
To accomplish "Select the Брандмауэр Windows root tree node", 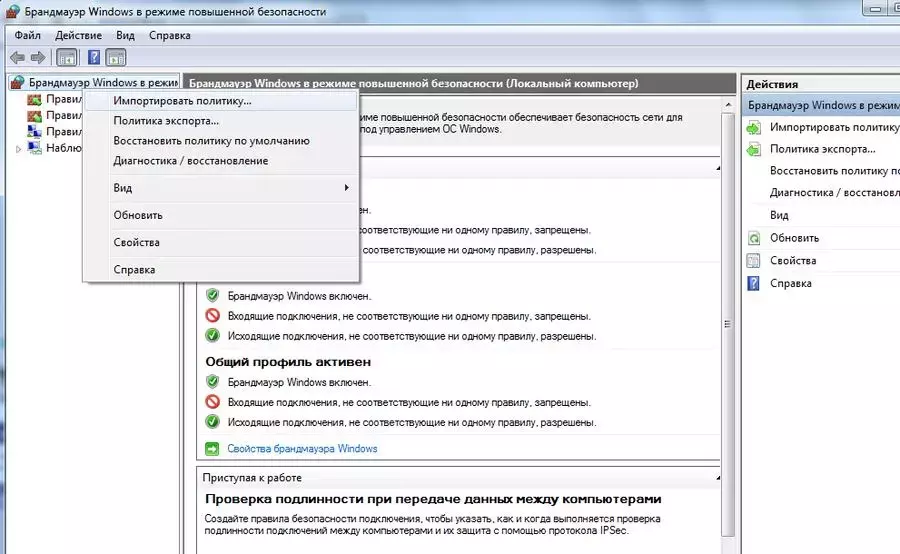I will point(103,83).
